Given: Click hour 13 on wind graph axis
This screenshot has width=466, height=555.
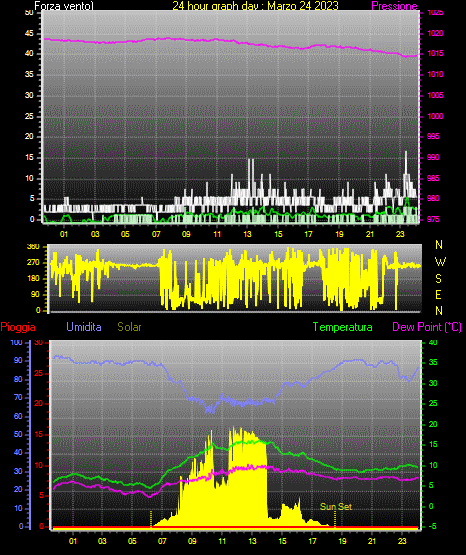Looking at the screenshot, I should (247, 234).
